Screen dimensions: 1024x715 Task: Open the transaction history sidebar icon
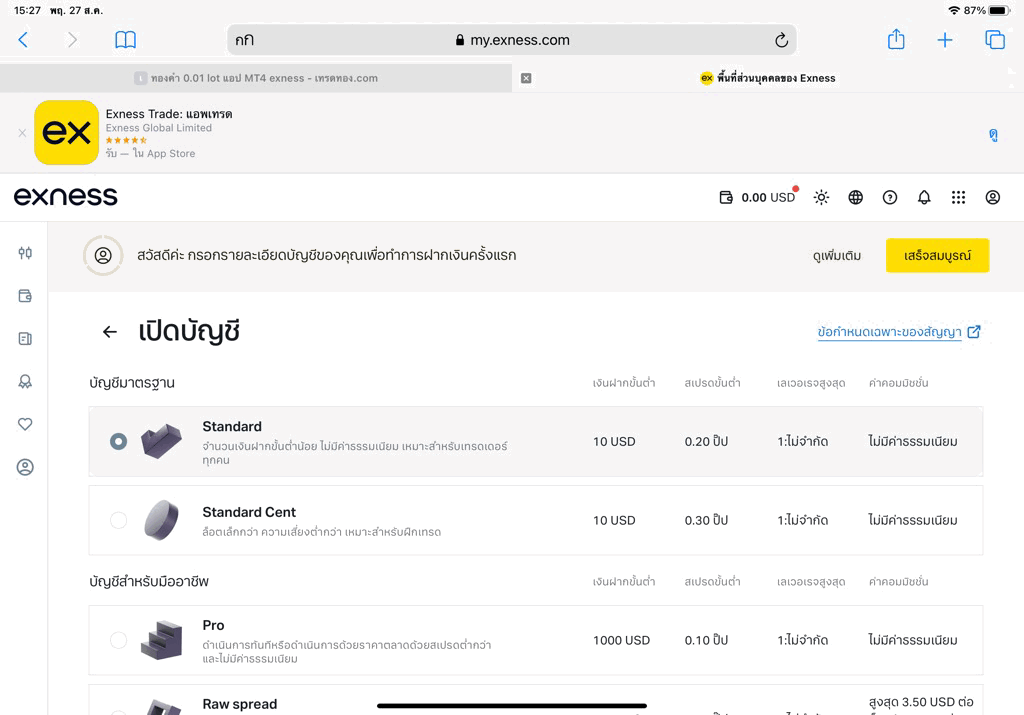pos(25,338)
